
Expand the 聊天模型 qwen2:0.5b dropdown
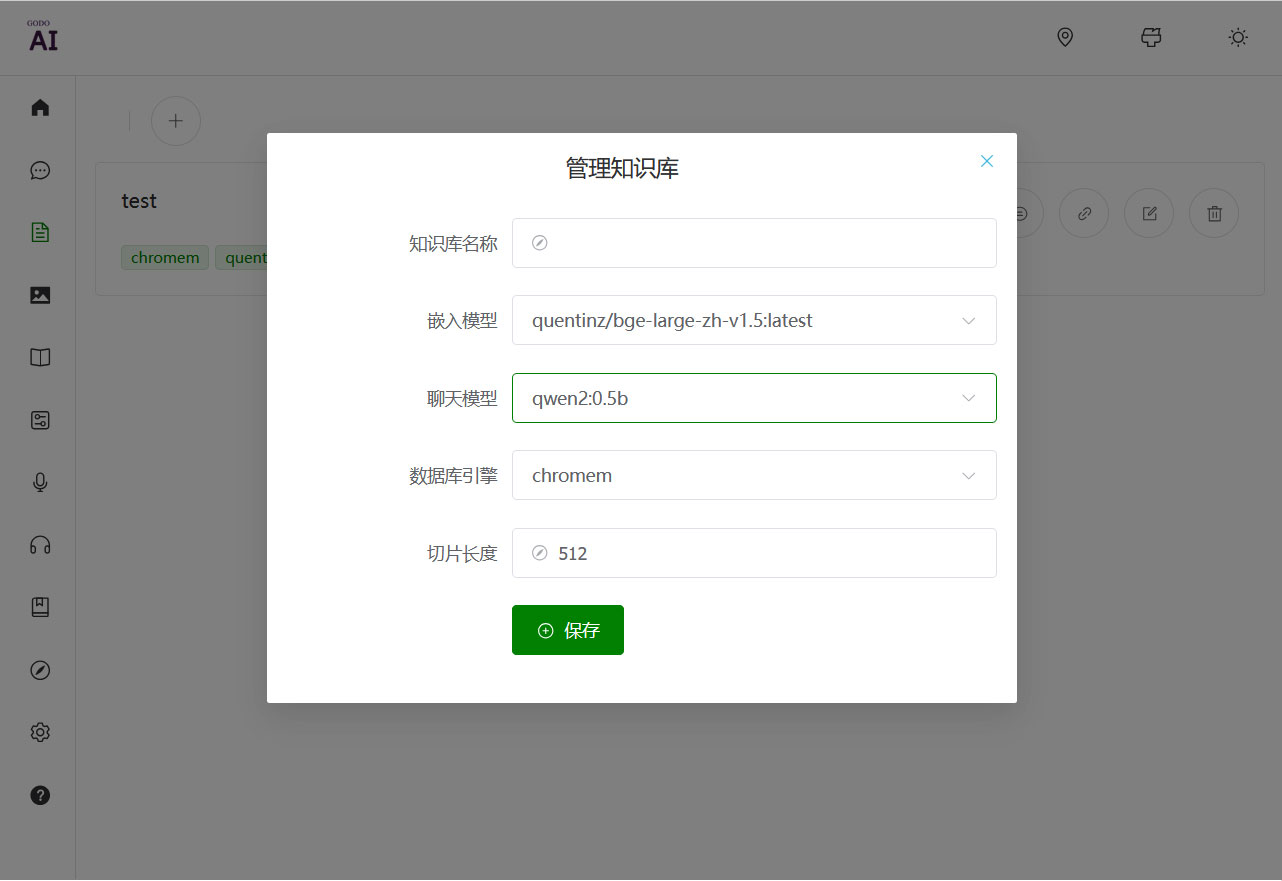754,398
